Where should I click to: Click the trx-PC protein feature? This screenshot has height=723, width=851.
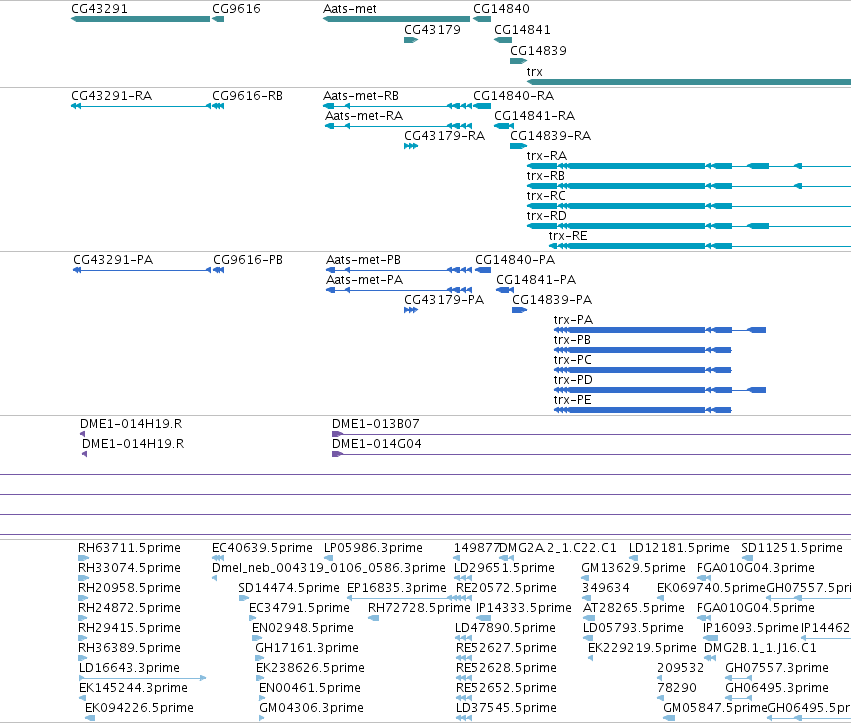pos(643,370)
